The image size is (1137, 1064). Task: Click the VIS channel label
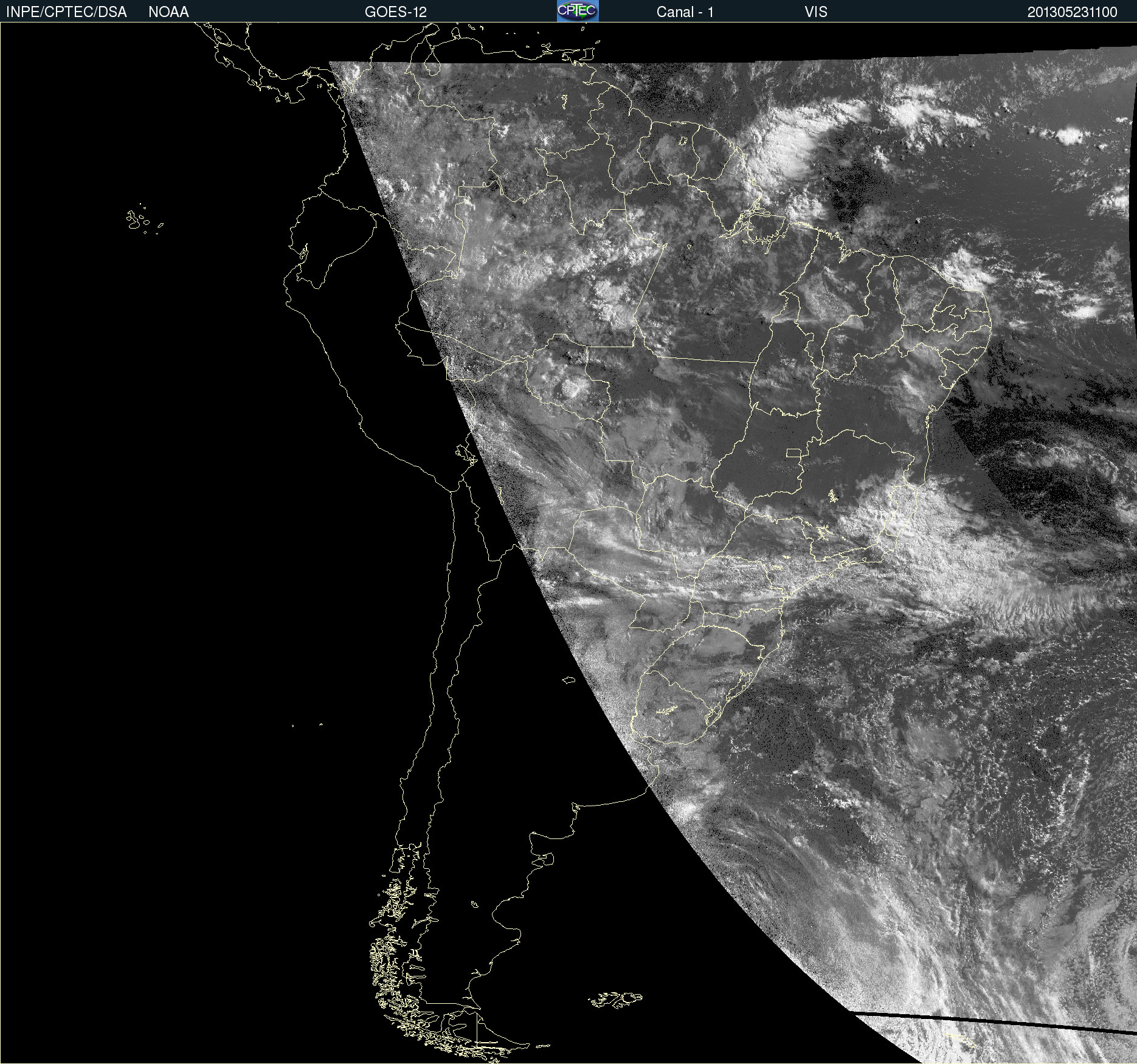click(x=816, y=12)
